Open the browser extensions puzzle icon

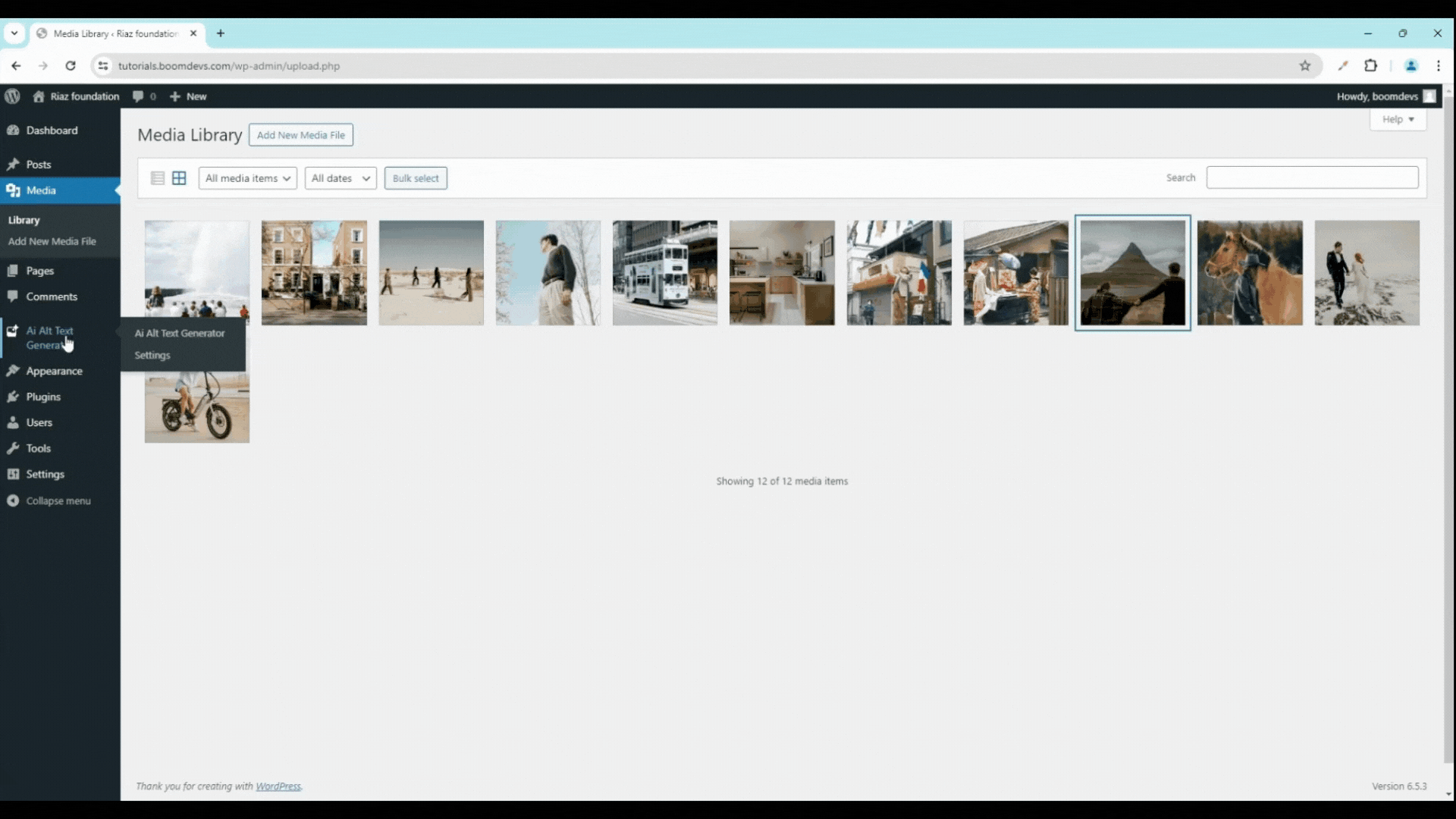click(x=1370, y=66)
